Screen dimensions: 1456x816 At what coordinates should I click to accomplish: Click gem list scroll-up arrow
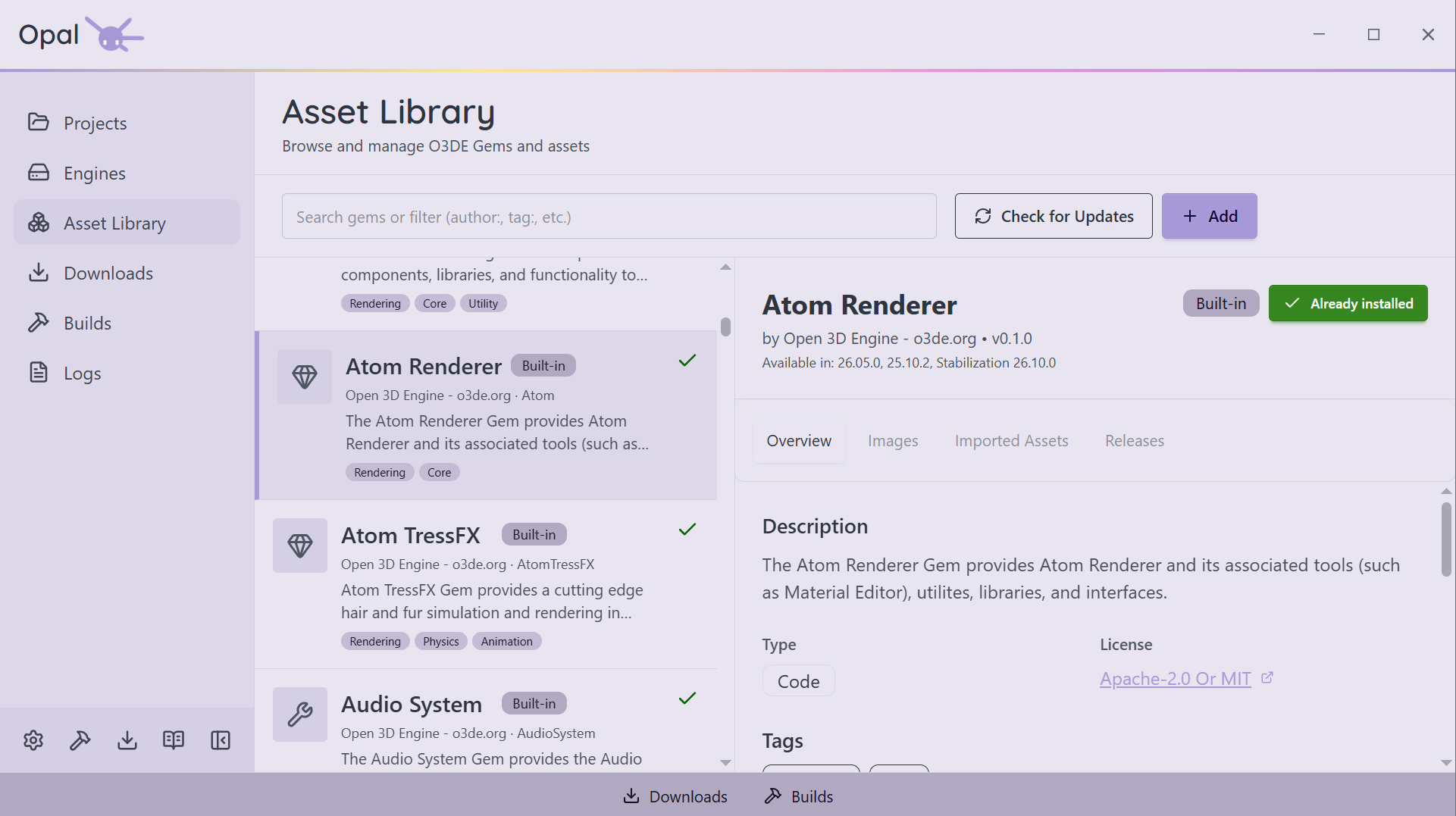tap(725, 267)
